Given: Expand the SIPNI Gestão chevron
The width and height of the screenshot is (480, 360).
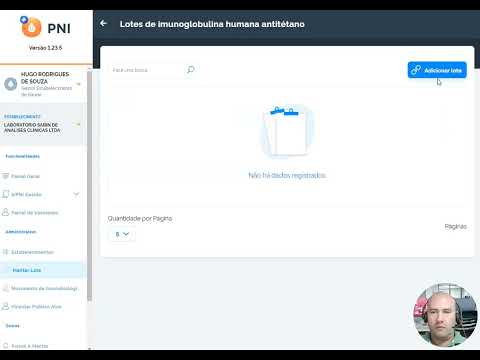Looking at the screenshot, I should 76,194.
